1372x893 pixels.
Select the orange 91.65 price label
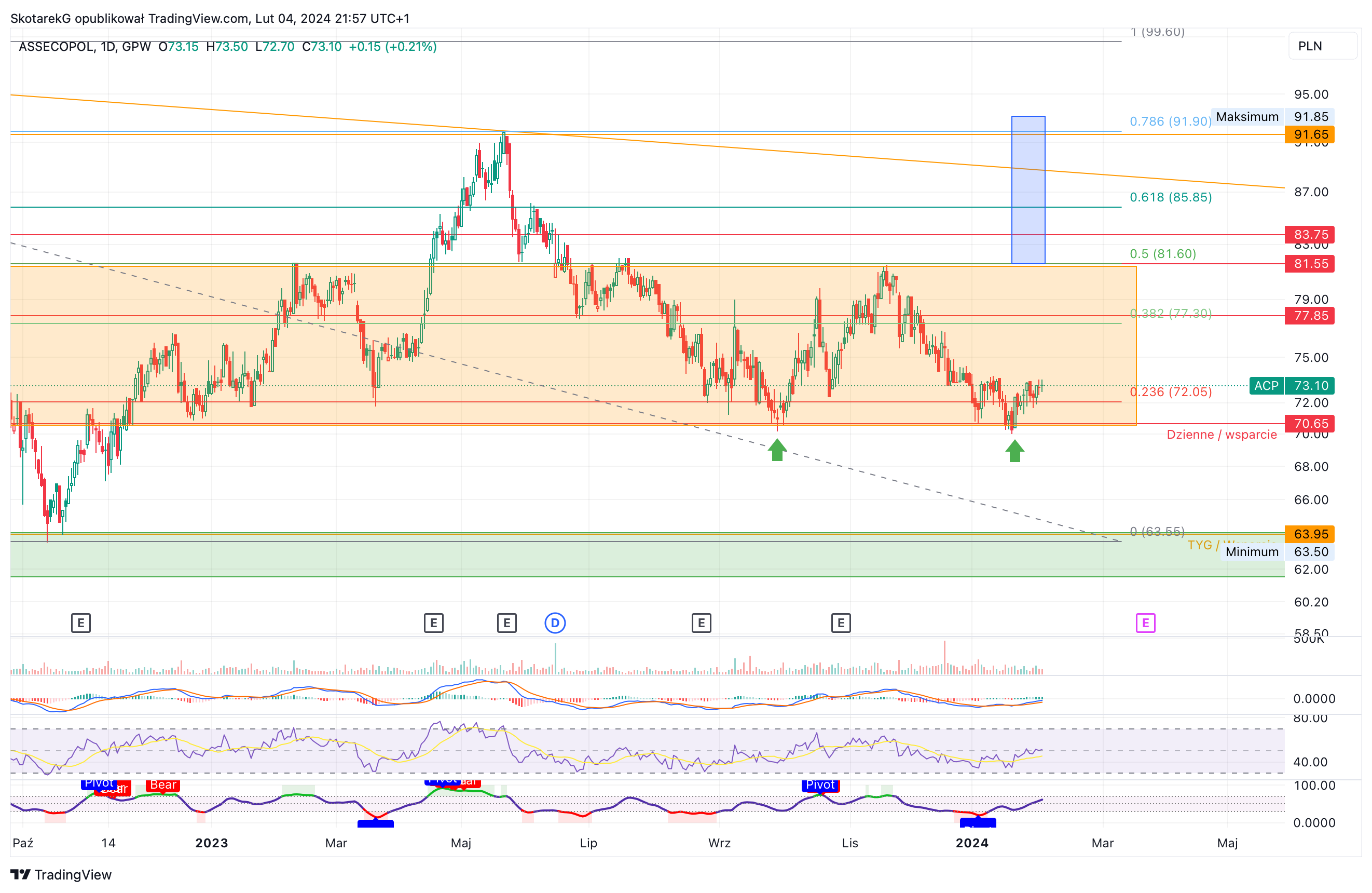point(1309,134)
